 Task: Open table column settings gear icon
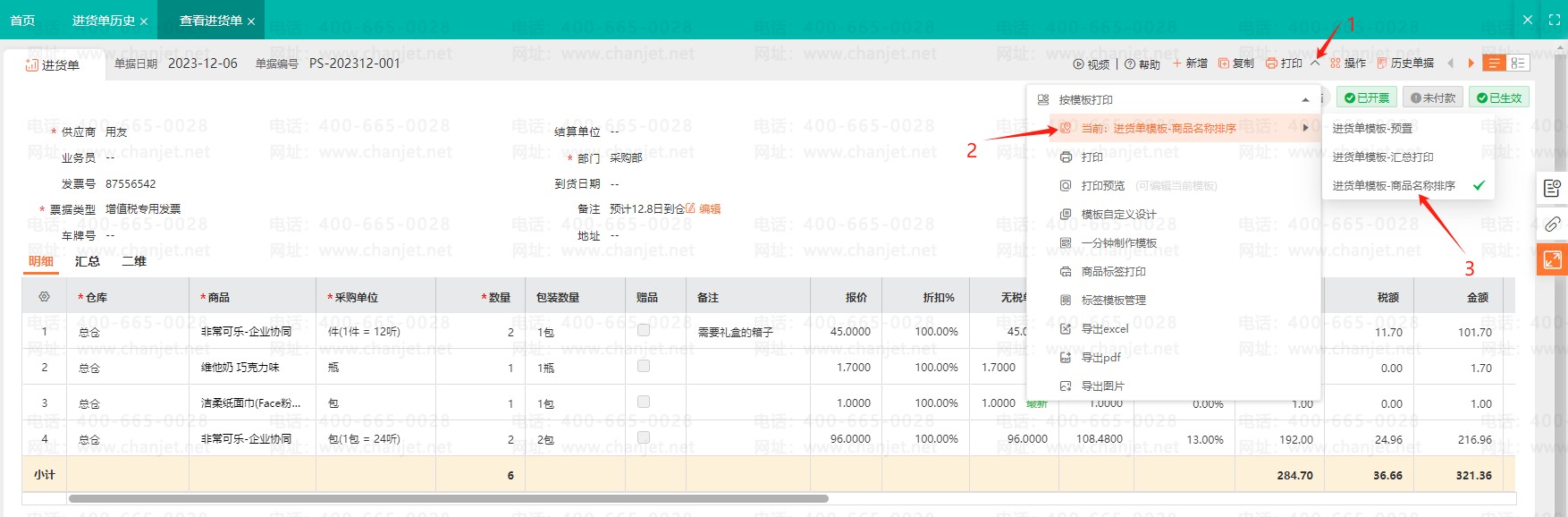click(x=44, y=297)
